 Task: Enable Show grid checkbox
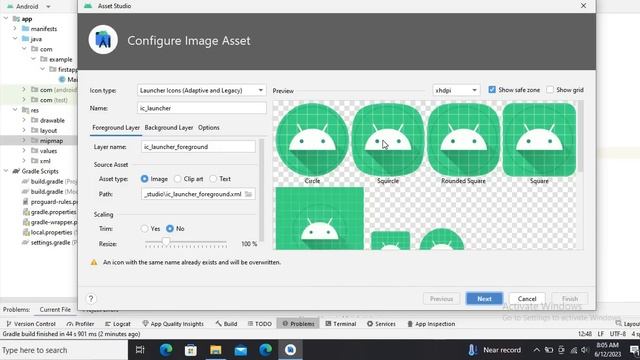[550, 90]
